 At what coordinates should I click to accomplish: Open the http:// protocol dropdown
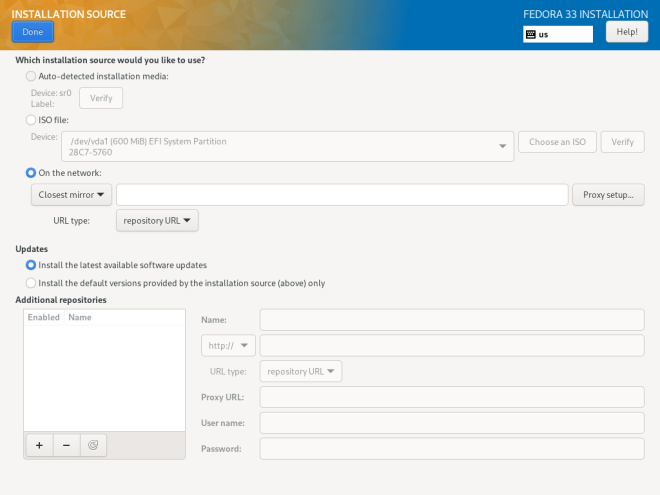pos(228,346)
